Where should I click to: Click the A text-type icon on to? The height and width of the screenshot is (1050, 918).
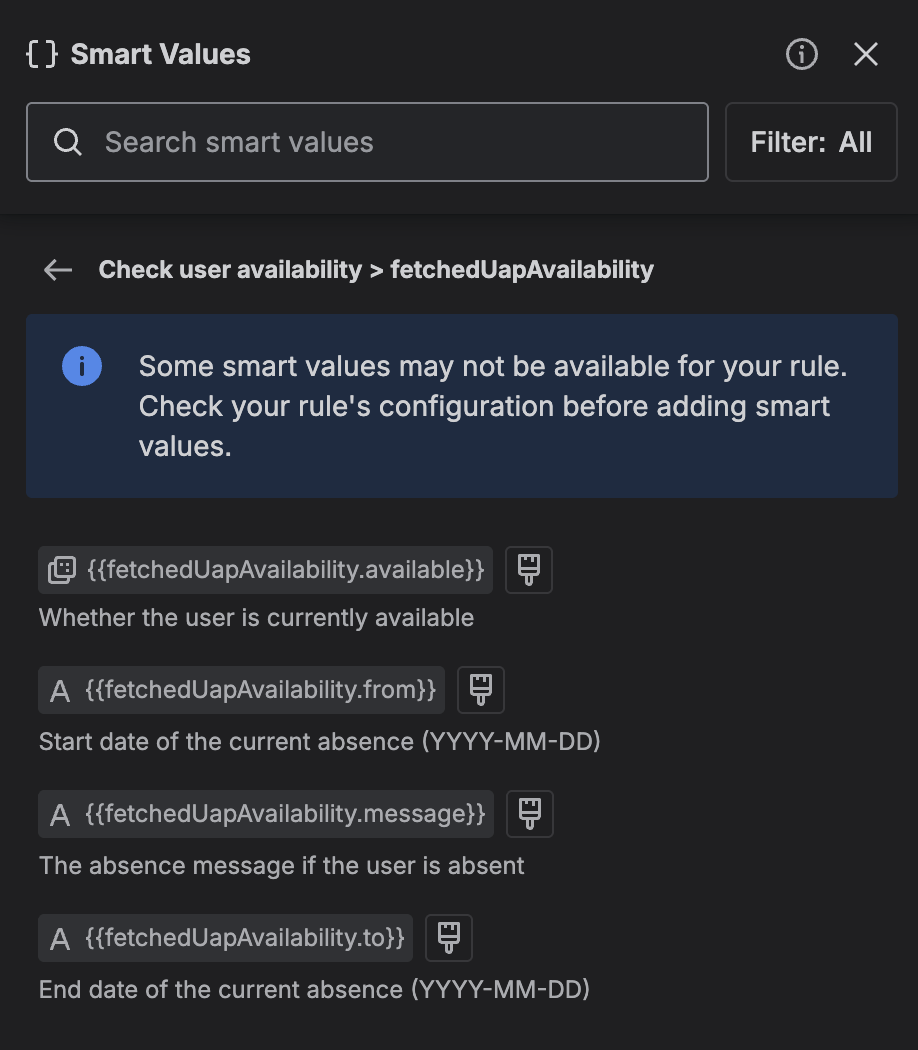tap(59, 937)
